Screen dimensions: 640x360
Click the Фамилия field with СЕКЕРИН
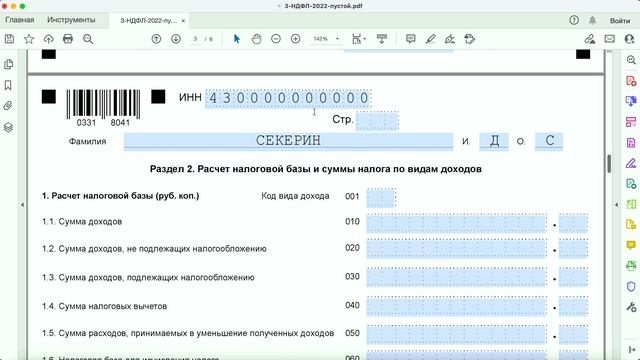point(288,141)
